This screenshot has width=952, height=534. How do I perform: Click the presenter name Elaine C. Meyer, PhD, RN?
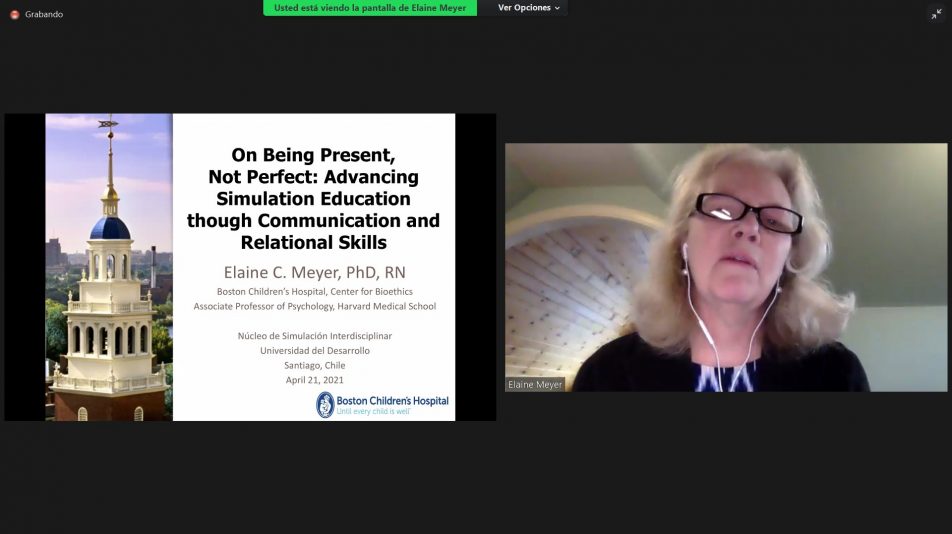(x=313, y=272)
